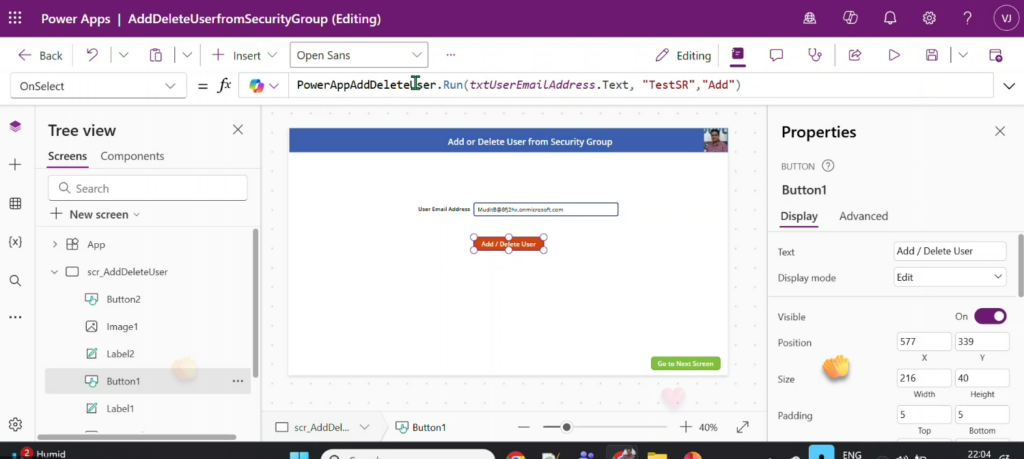Open notifications bell icon
The width and height of the screenshot is (1024, 459).
(x=889, y=18)
